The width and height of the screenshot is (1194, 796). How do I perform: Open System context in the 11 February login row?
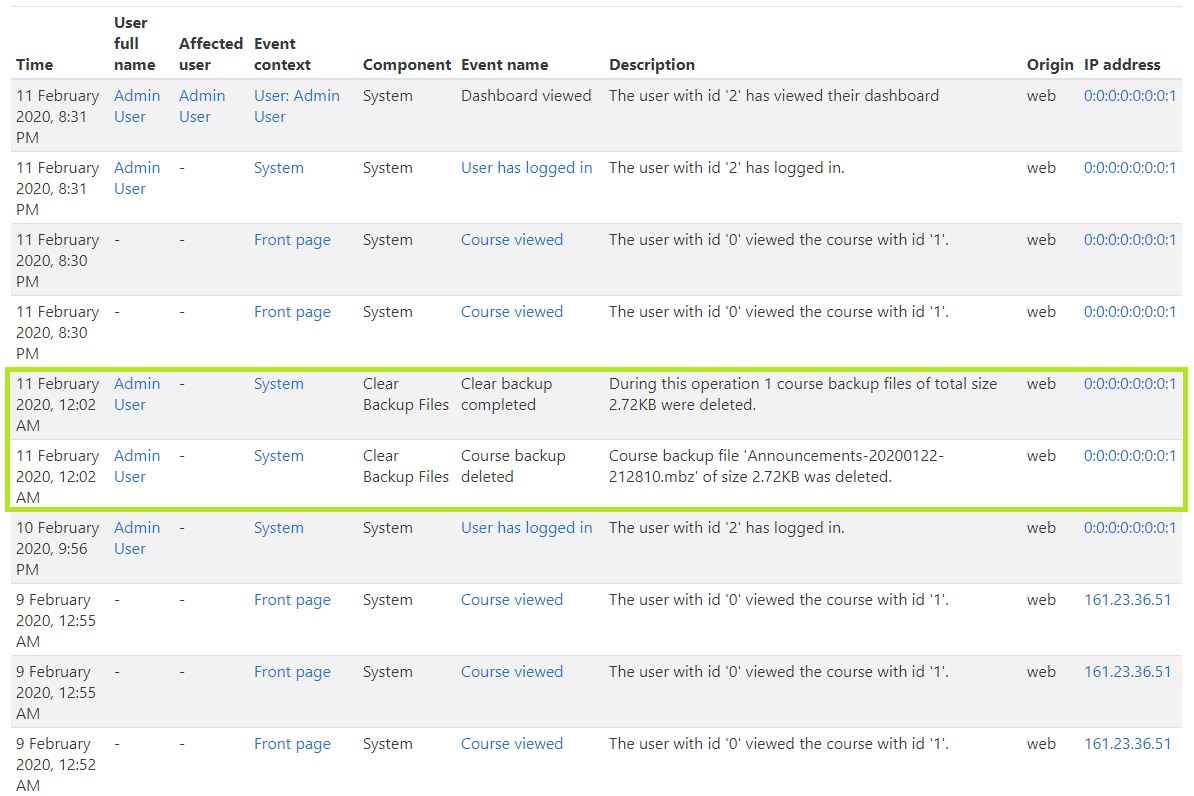[x=279, y=168]
